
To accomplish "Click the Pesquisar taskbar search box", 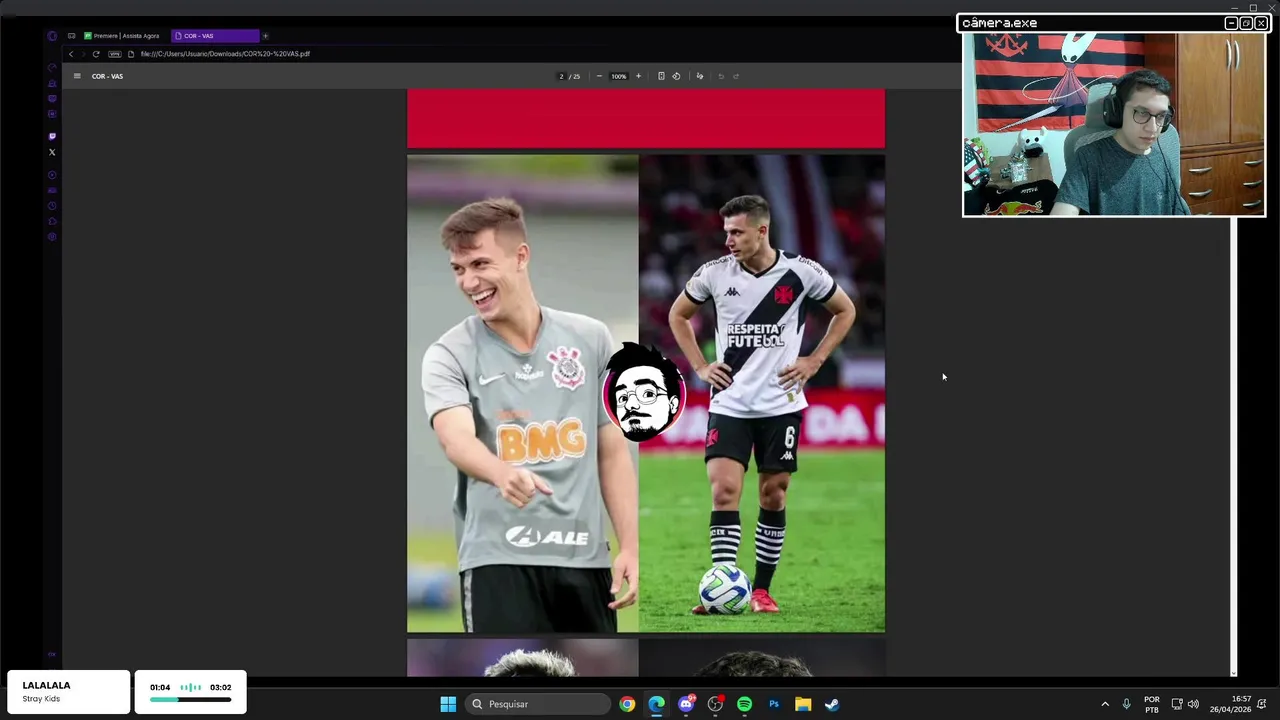I will [x=538, y=704].
